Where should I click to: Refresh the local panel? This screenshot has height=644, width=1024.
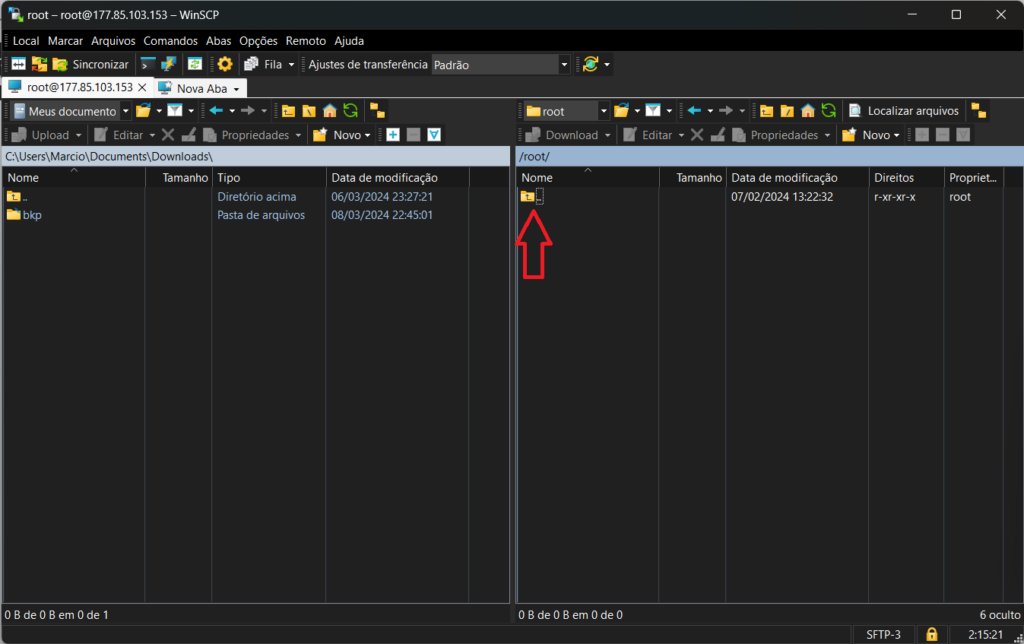click(x=351, y=111)
